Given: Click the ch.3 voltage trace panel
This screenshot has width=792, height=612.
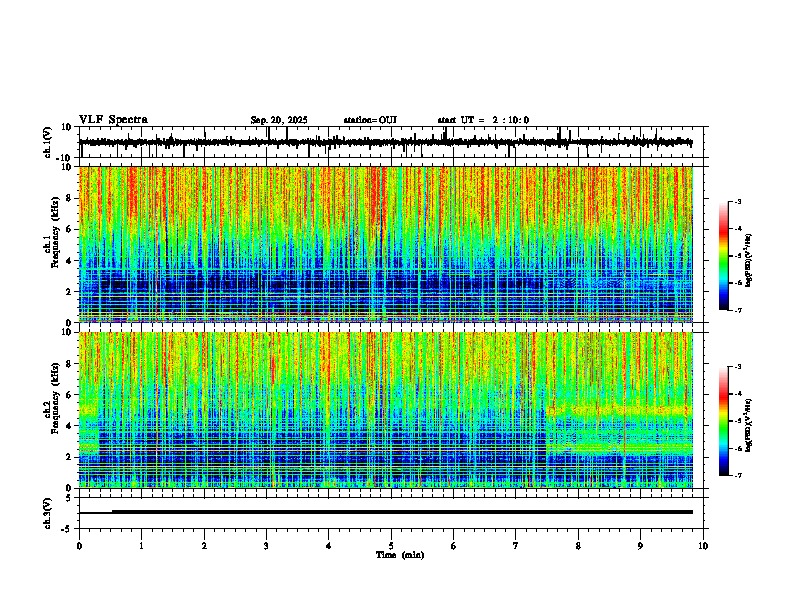Looking at the screenshot, I should pos(390,513).
